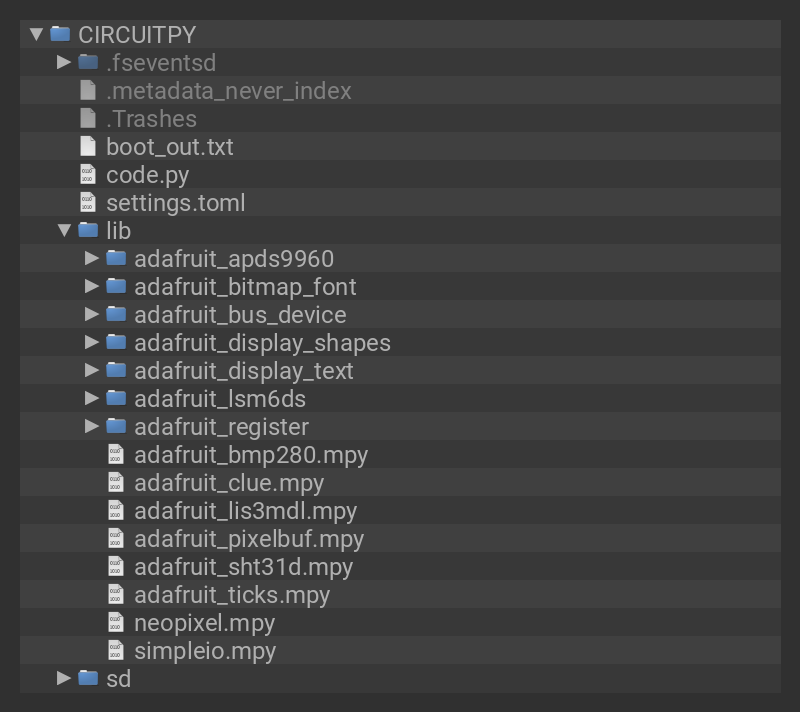The image size is (800, 712).
Task: Collapse the lib folder disclosure triangle
Action: (64, 230)
